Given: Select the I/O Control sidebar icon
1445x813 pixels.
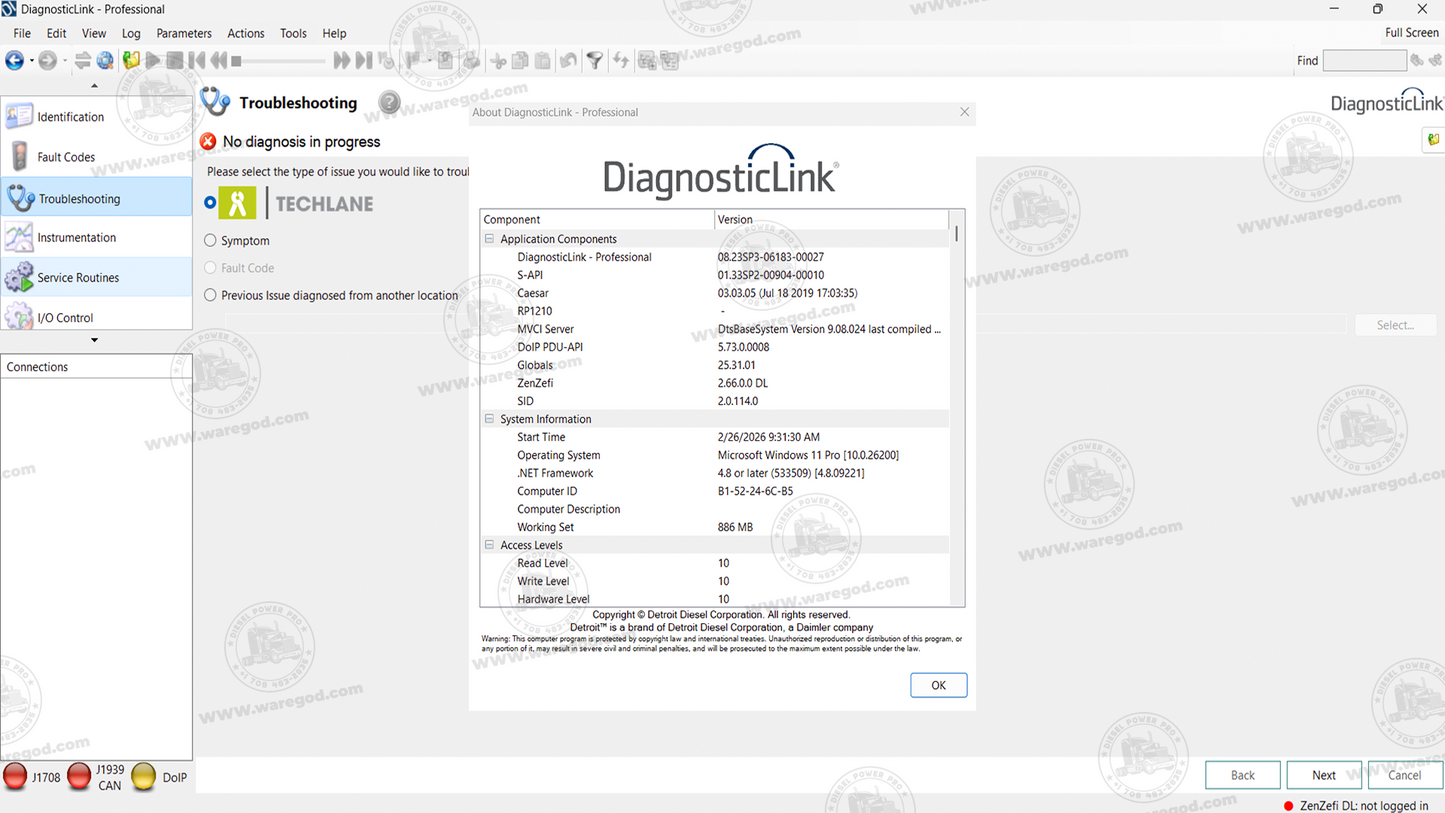Looking at the screenshot, I should pos(21,317).
